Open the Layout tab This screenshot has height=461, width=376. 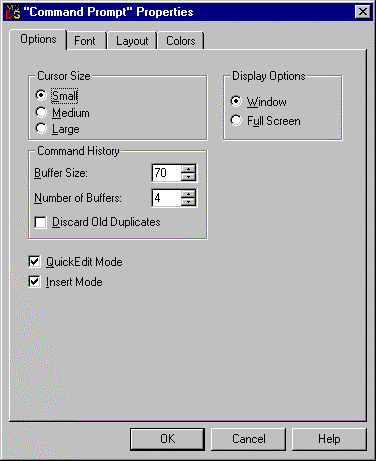point(132,41)
